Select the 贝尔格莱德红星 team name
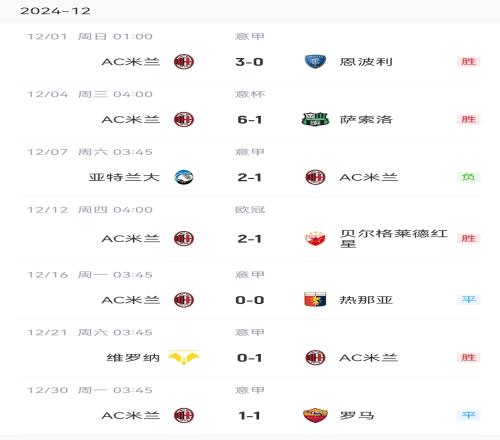The height and width of the screenshot is (440, 500). pyautogui.click(x=394, y=238)
